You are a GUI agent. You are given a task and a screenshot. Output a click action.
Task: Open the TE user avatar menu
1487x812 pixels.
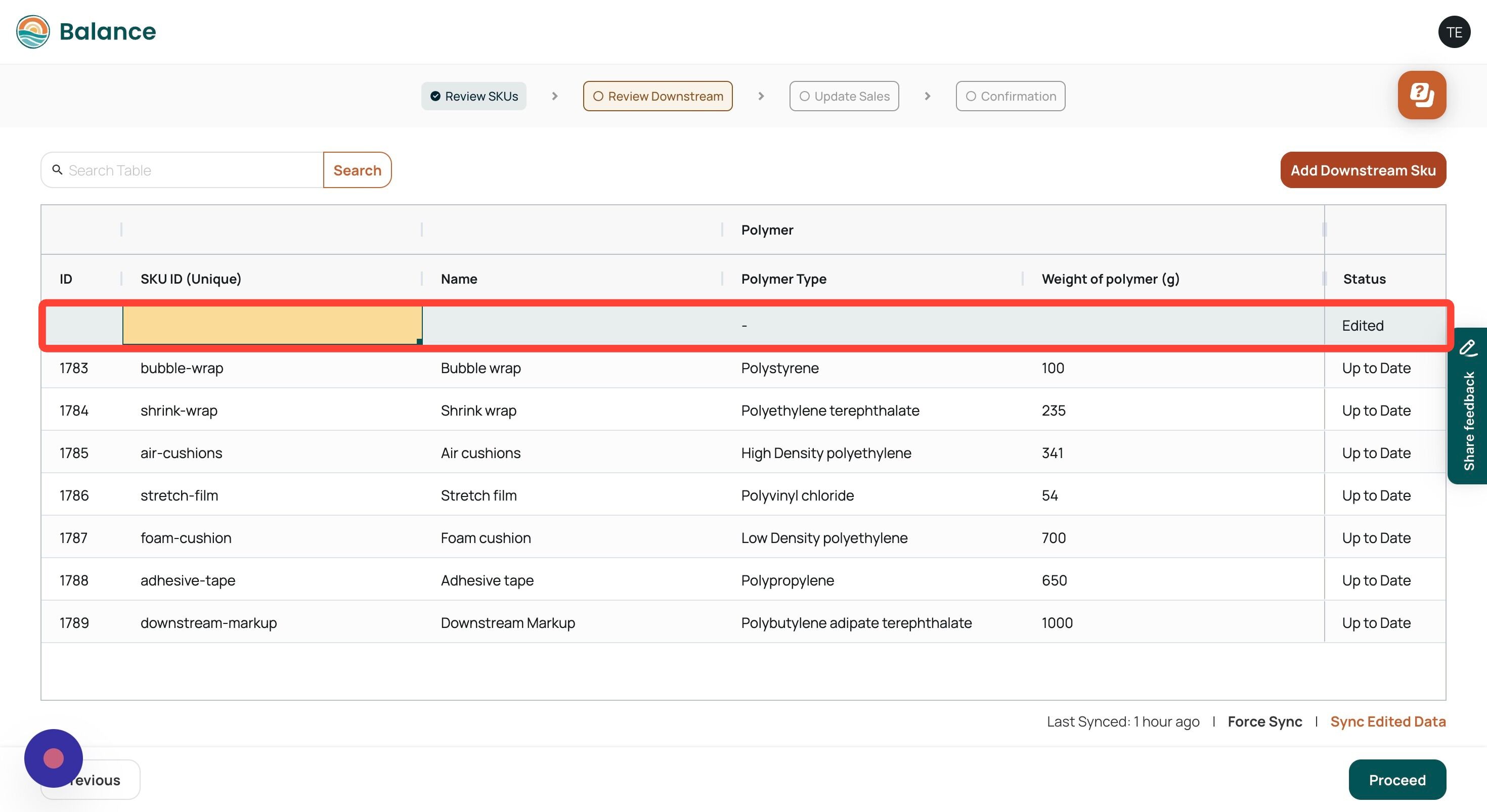pos(1454,32)
